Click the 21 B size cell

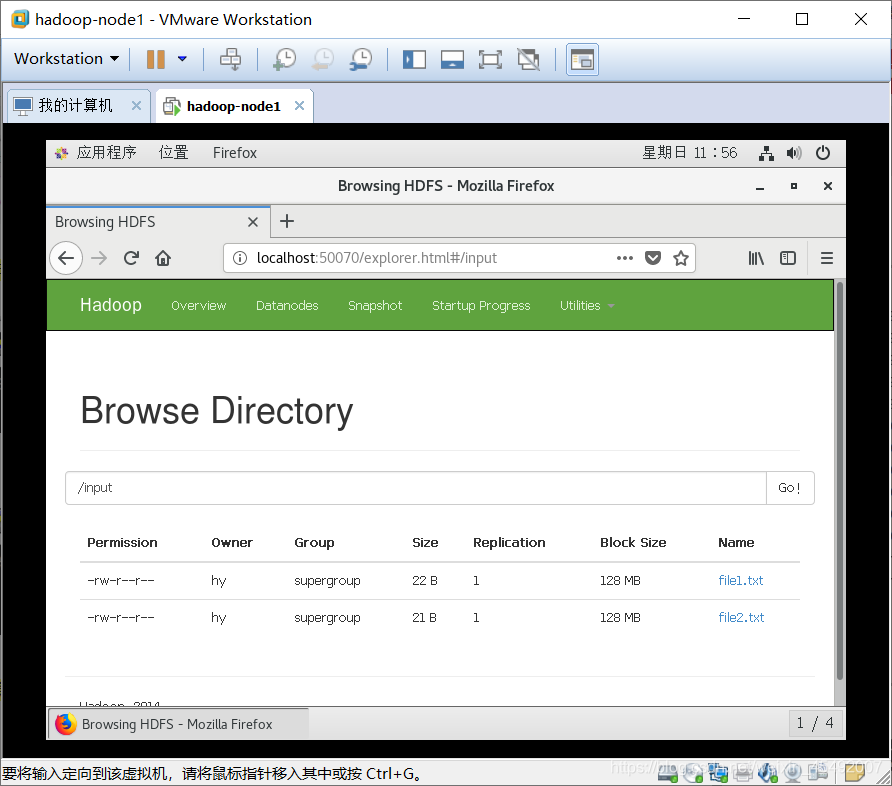click(x=424, y=617)
